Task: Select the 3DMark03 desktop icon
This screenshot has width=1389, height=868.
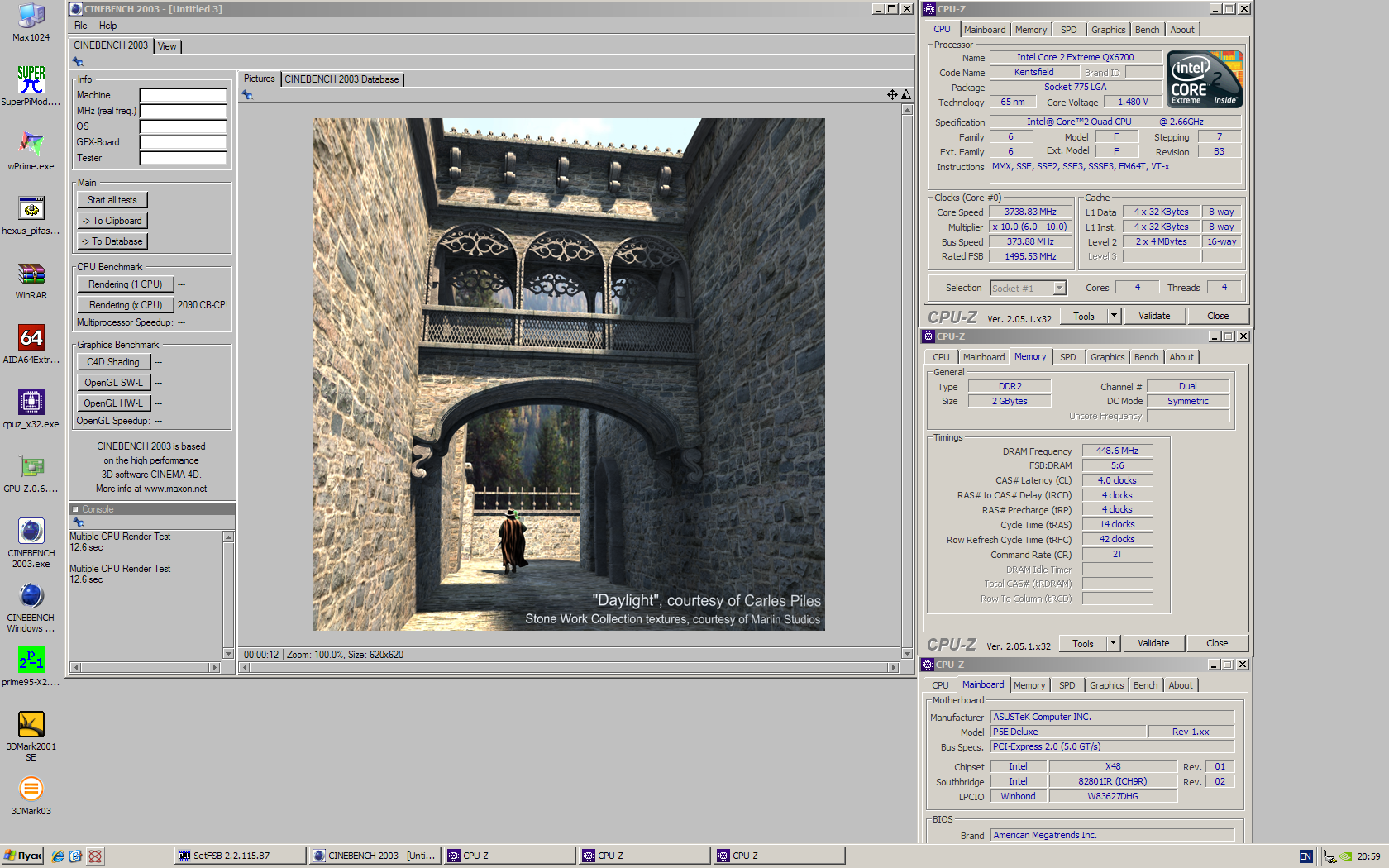Action: 31,795
